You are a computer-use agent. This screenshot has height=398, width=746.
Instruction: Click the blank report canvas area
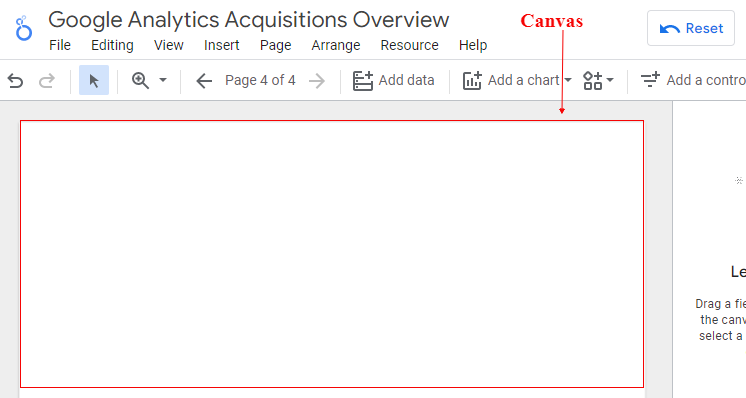point(332,254)
